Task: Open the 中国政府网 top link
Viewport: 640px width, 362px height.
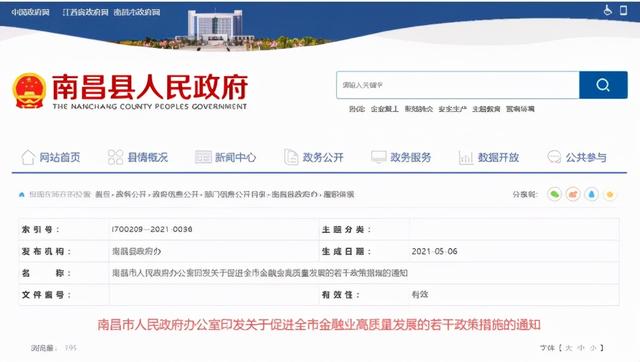Action: [x=31, y=12]
